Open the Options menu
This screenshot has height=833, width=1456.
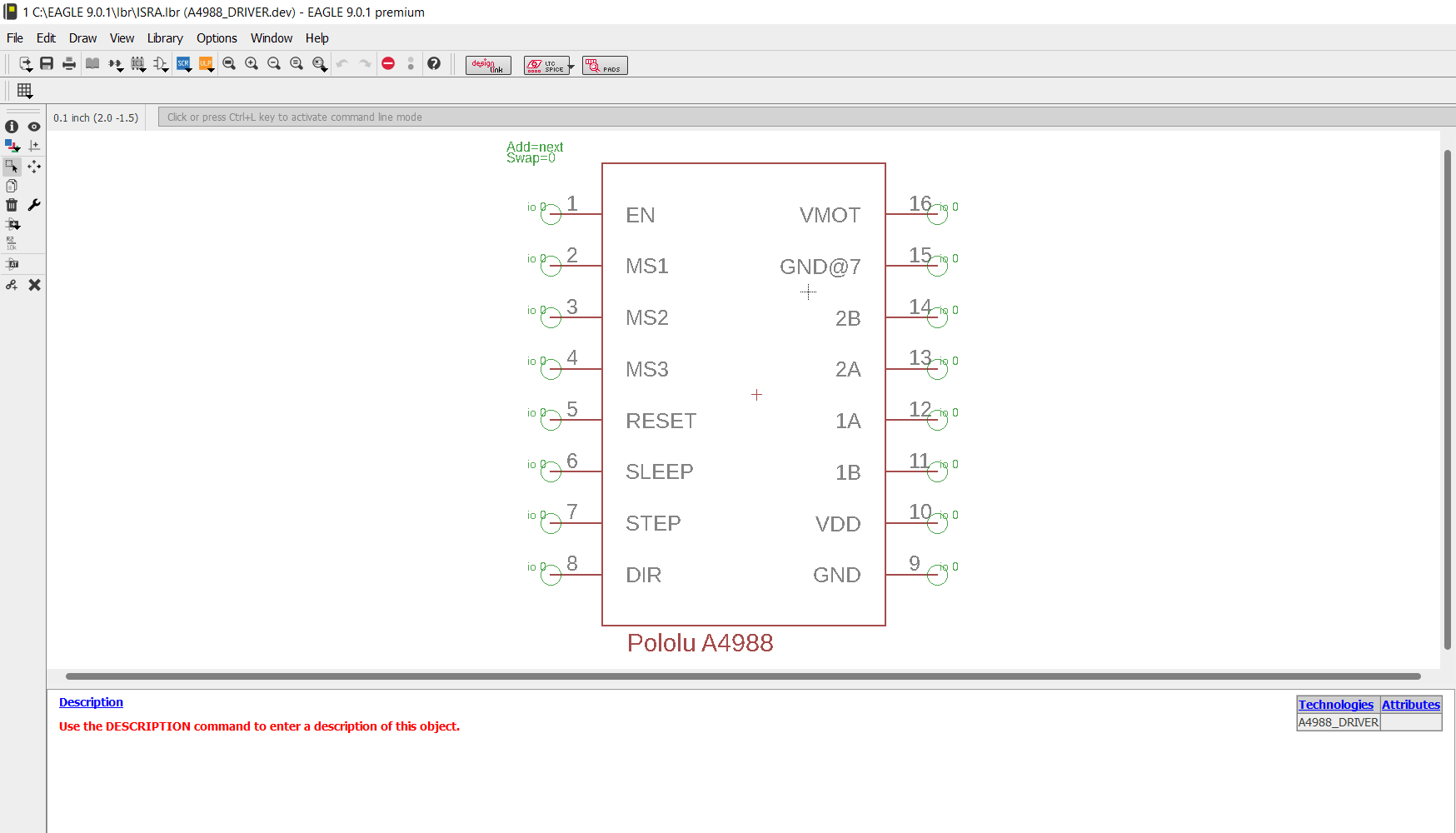pos(217,38)
